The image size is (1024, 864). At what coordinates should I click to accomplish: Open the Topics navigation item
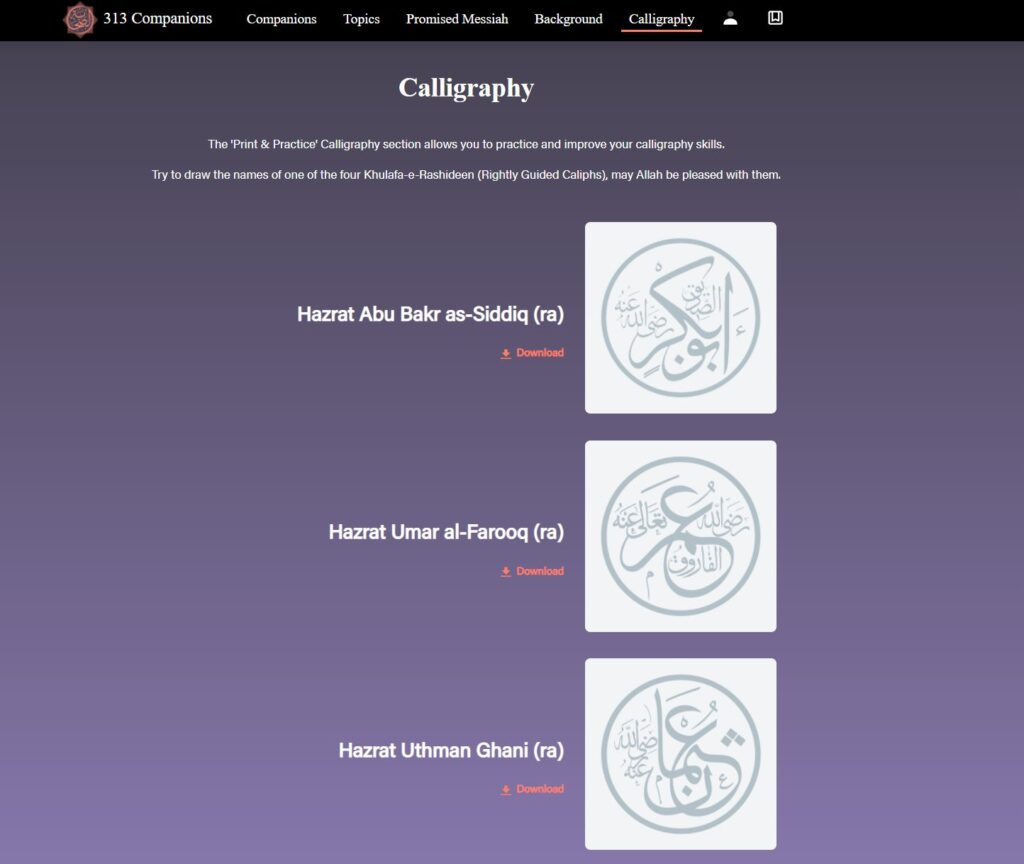361,19
